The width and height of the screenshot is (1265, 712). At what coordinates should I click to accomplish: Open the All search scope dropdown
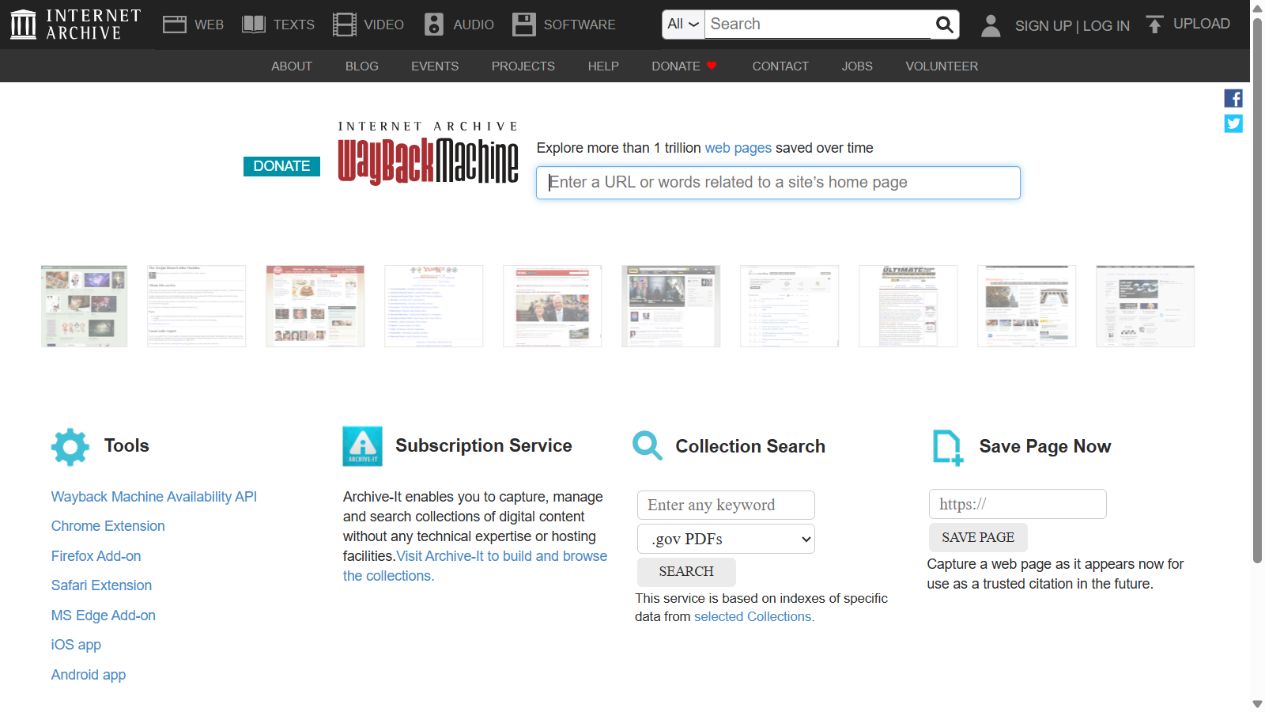coord(684,24)
